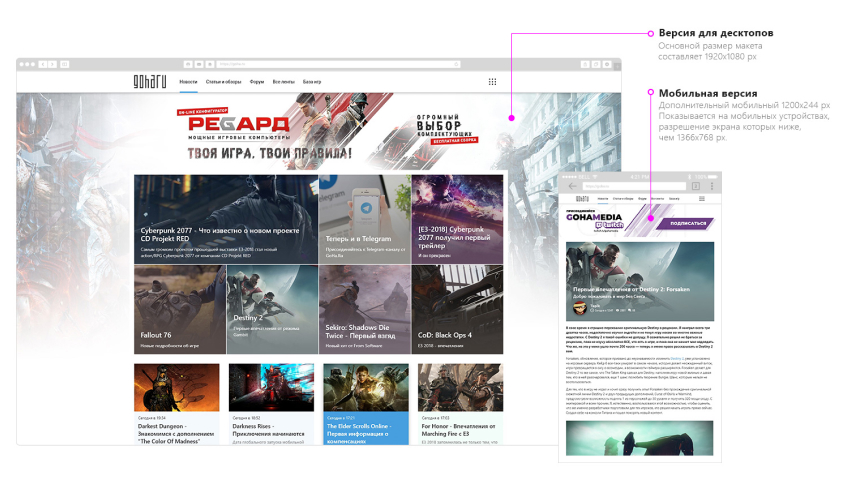Screen dimensions: 855x480
Task: Go back with the desktop browser back arrow
Action: click(x=43, y=64)
